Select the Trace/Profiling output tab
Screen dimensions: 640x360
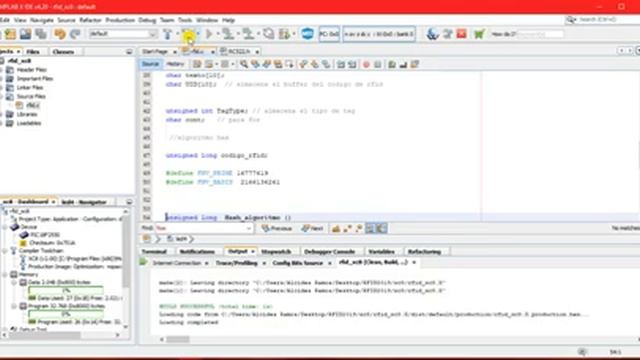[x=237, y=263]
